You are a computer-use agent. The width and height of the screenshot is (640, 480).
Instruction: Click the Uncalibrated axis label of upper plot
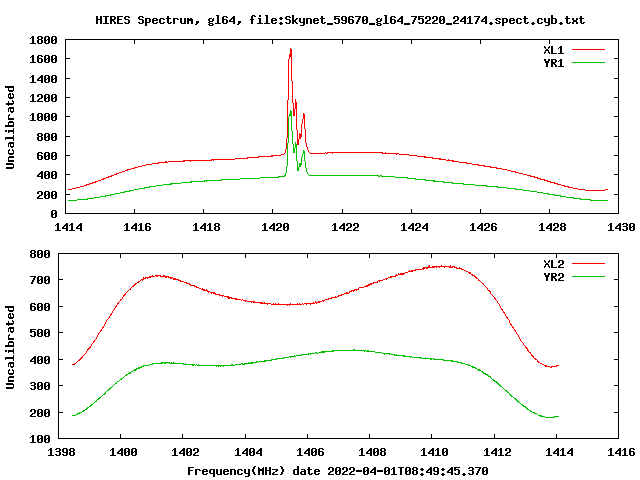pyautogui.click(x=10, y=127)
